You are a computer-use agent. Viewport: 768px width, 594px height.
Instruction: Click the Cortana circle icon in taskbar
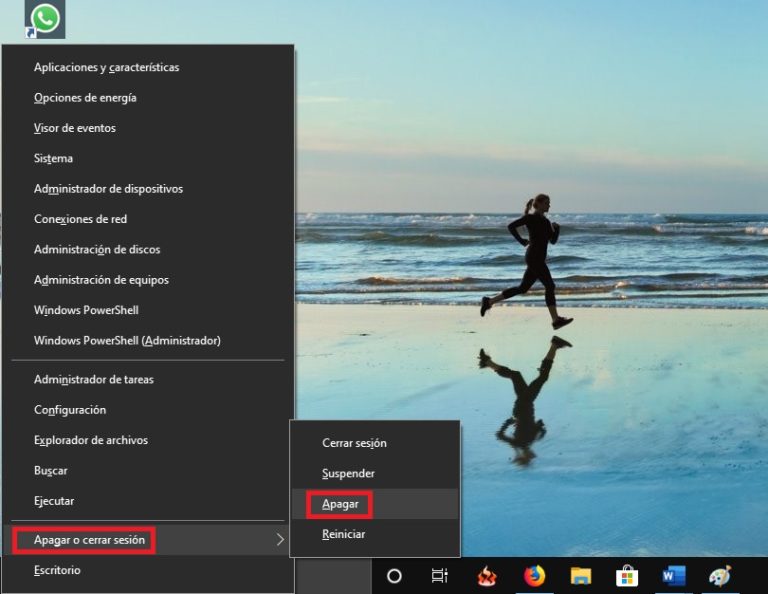coord(394,576)
